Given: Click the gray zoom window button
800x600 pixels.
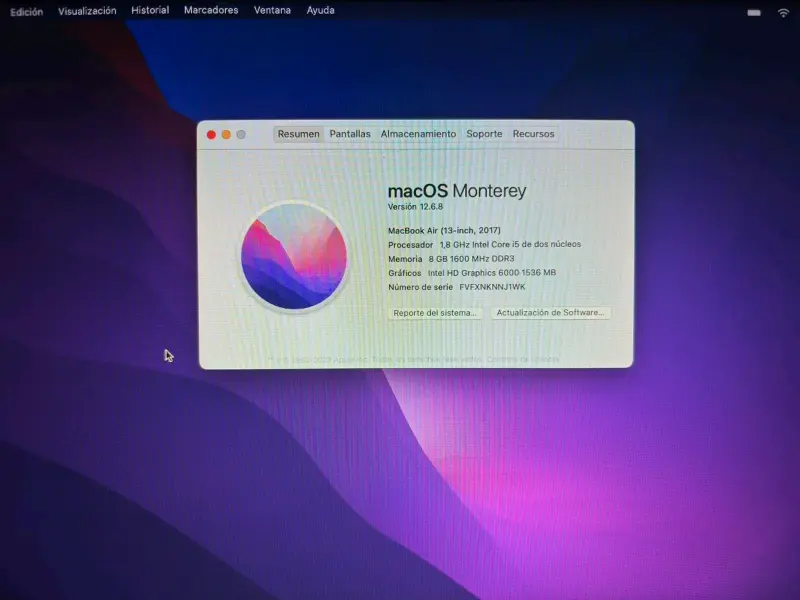Looking at the screenshot, I should tap(241, 135).
